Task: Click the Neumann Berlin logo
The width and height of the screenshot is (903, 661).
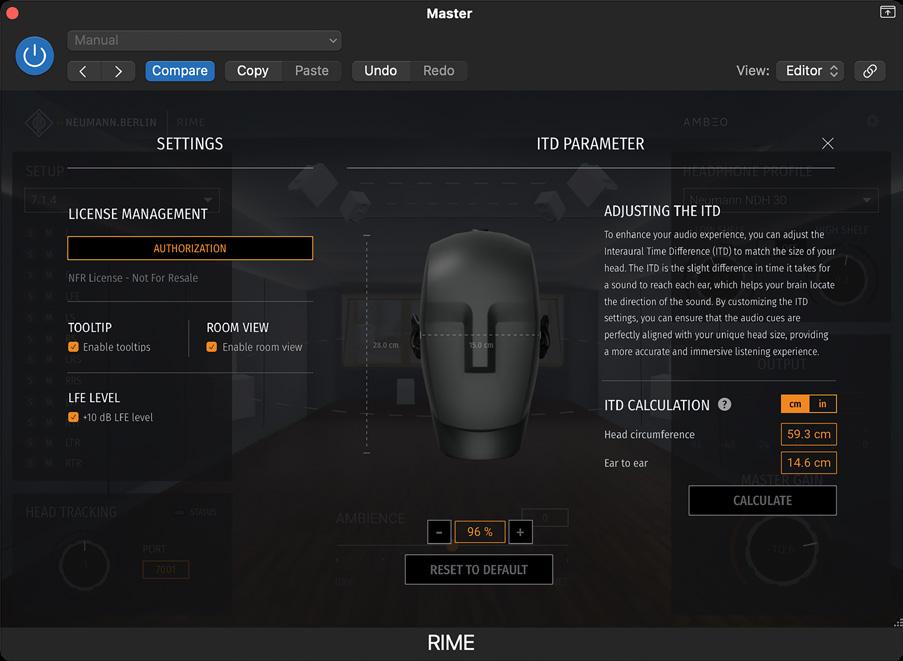Action: point(39,123)
